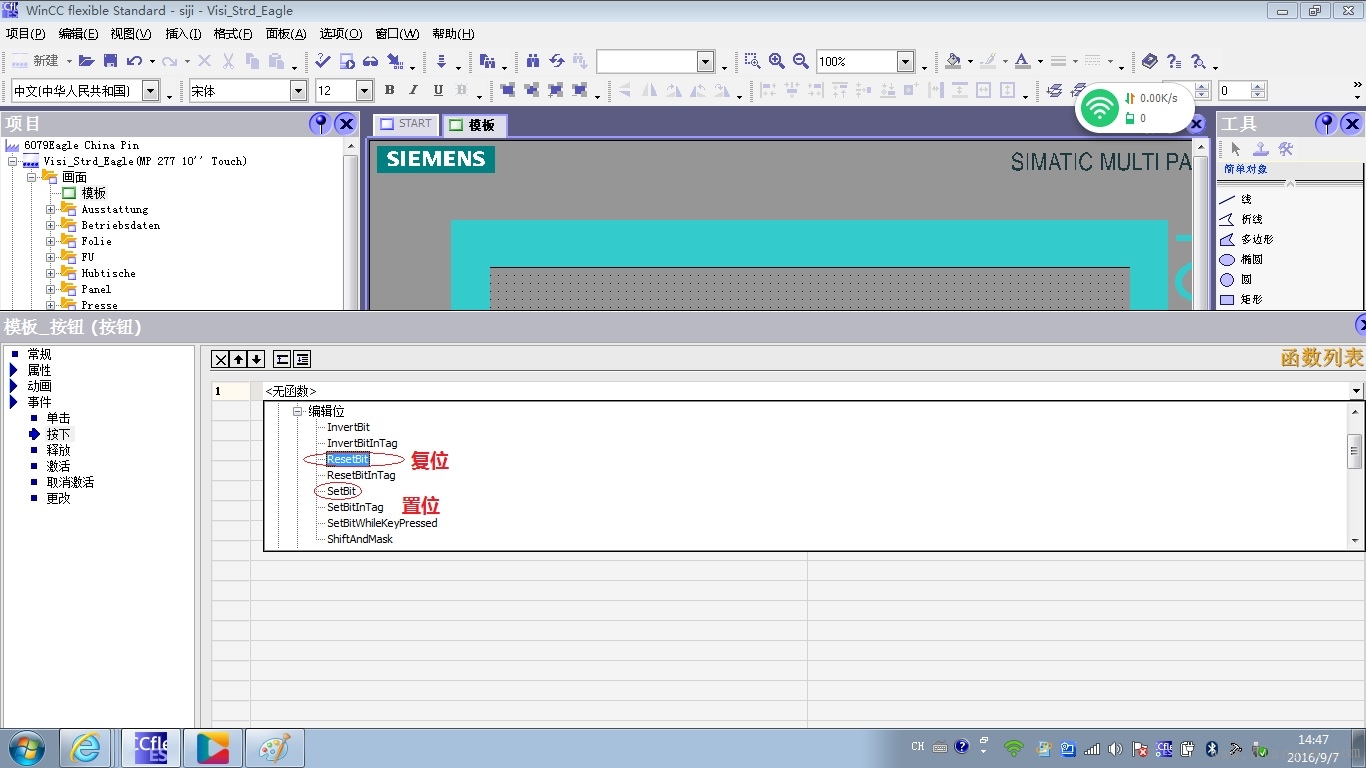Toggle italic text formatting
1366x768 pixels.
pyautogui.click(x=413, y=90)
